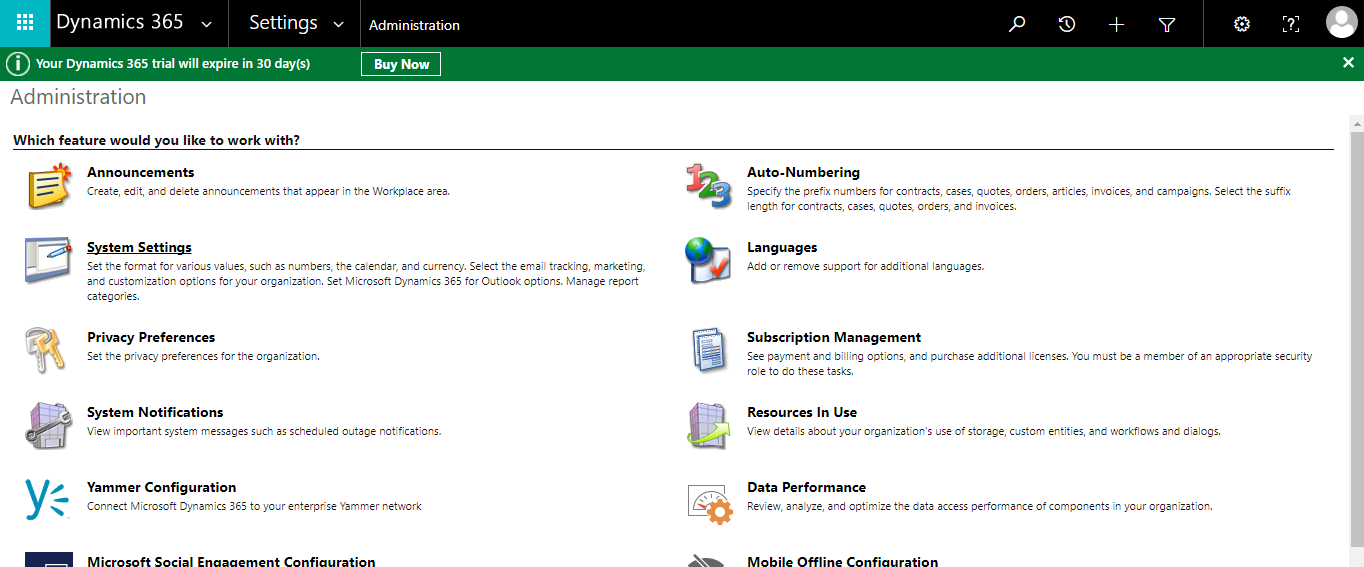
Task: Open the Resources In Use link
Action: tap(802, 412)
